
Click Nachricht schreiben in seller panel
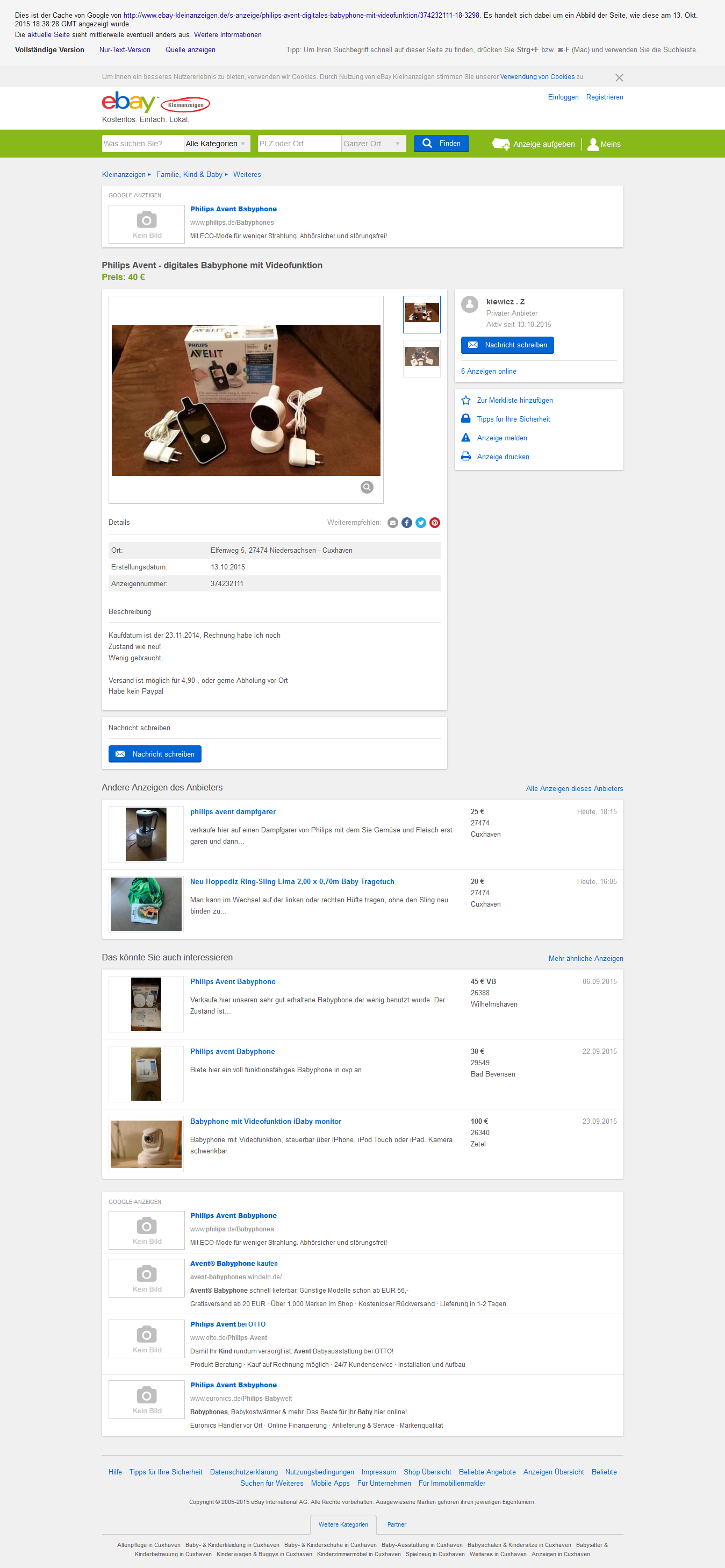click(507, 345)
